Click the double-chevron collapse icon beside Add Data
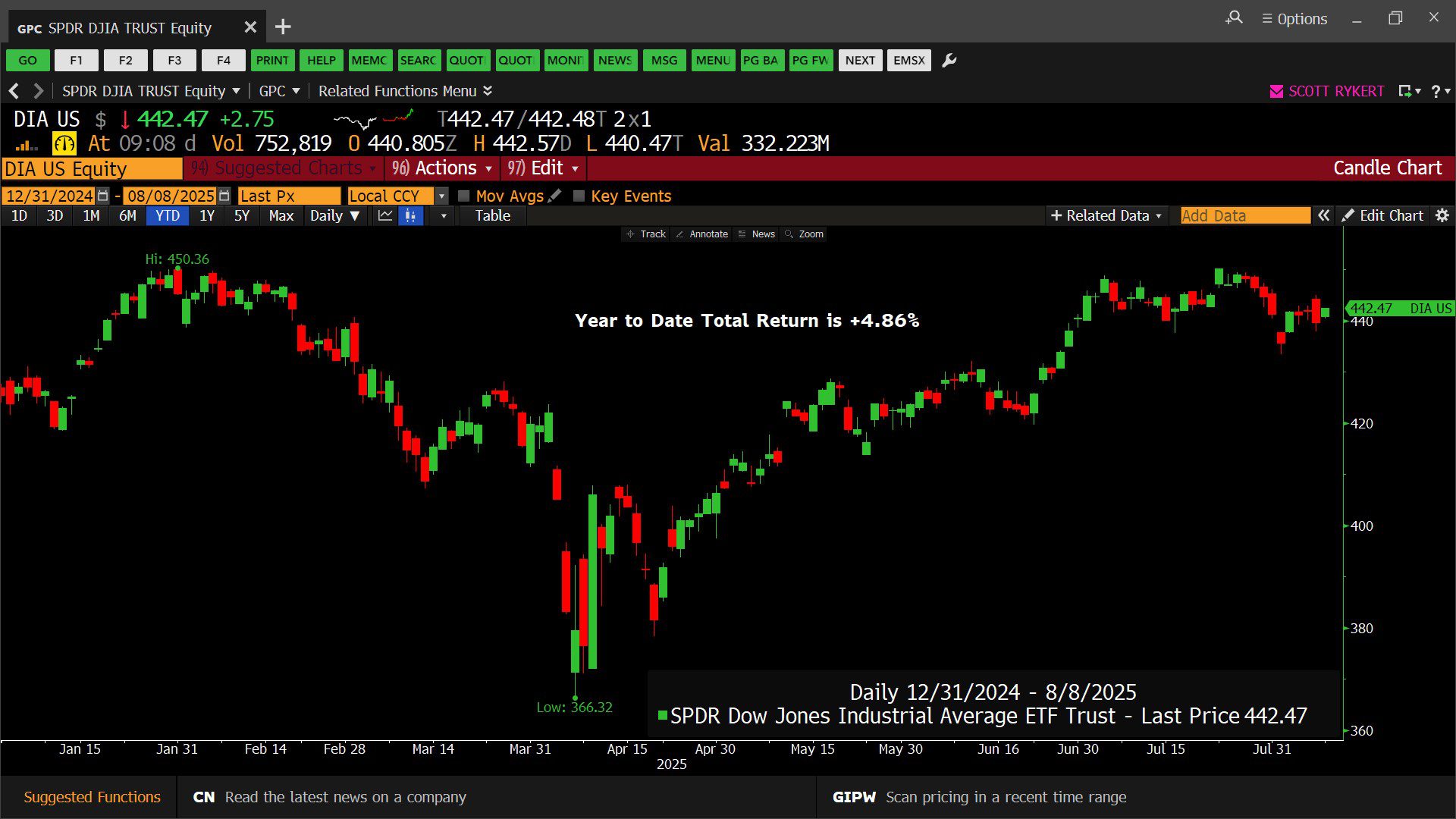1456x819 pixels. [1324, 216]
